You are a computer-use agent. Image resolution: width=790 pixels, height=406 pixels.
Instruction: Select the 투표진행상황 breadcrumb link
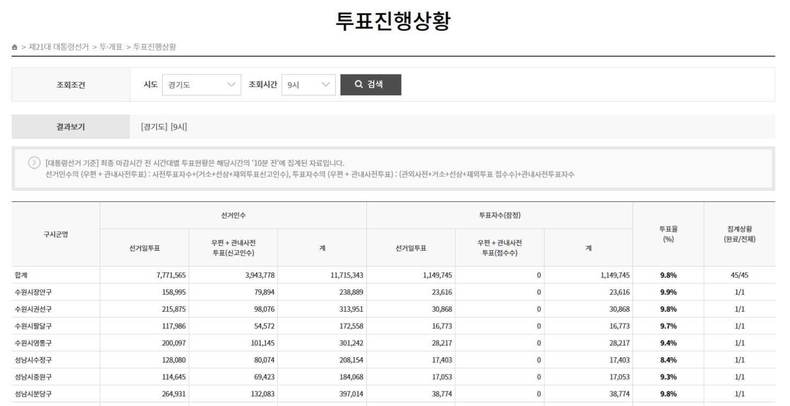155,47
